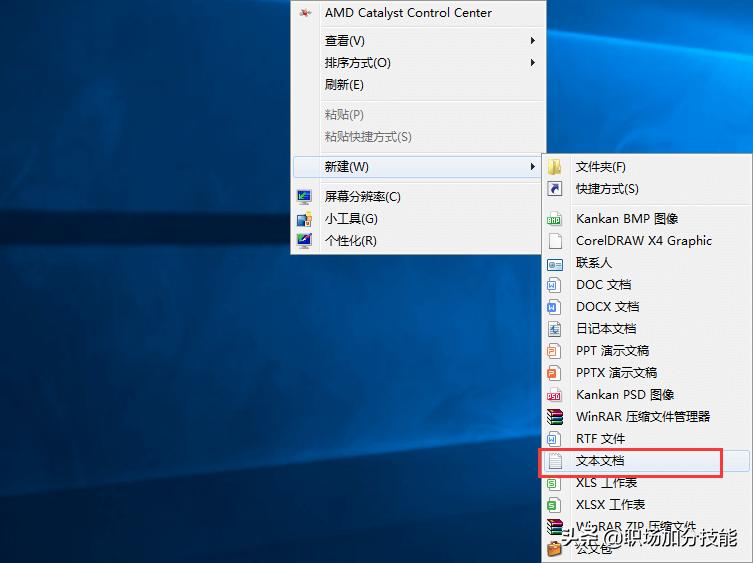Screen dimensions: 753x563
Task: Create a new XLS 工作表
Action: coord(646,483)
